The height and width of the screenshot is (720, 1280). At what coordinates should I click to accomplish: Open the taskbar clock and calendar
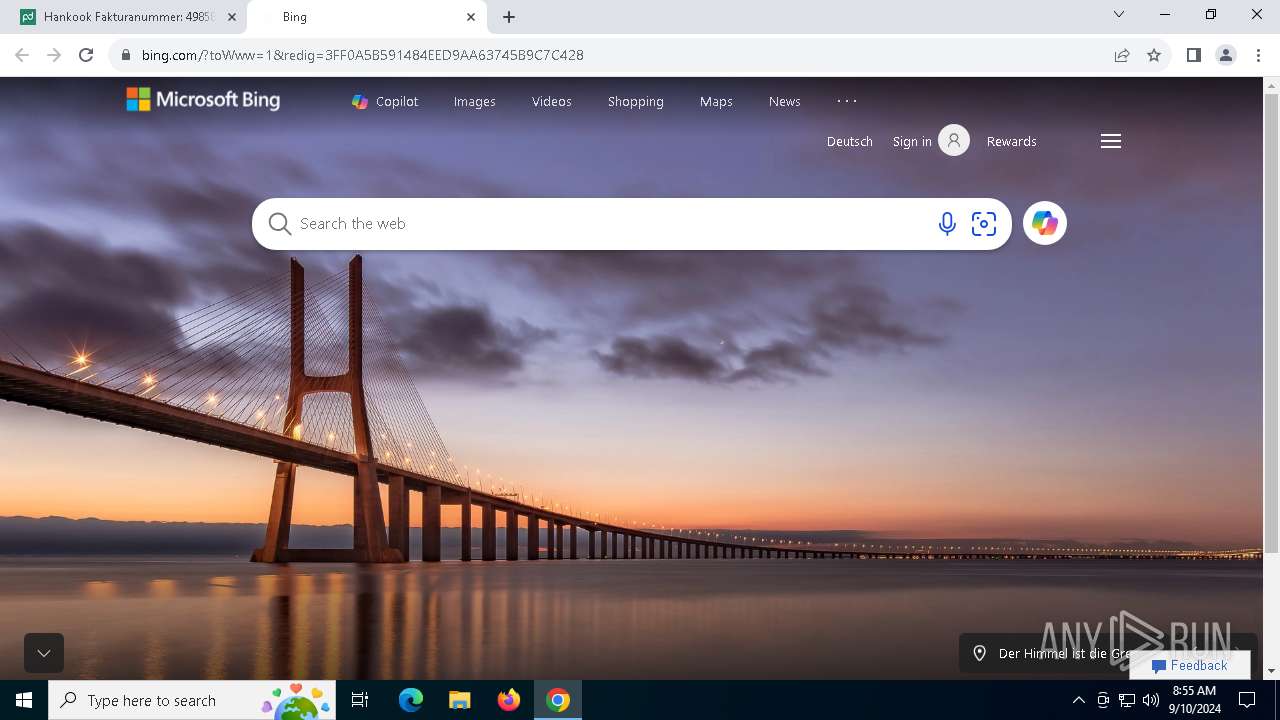click(x=1194, y=700)
